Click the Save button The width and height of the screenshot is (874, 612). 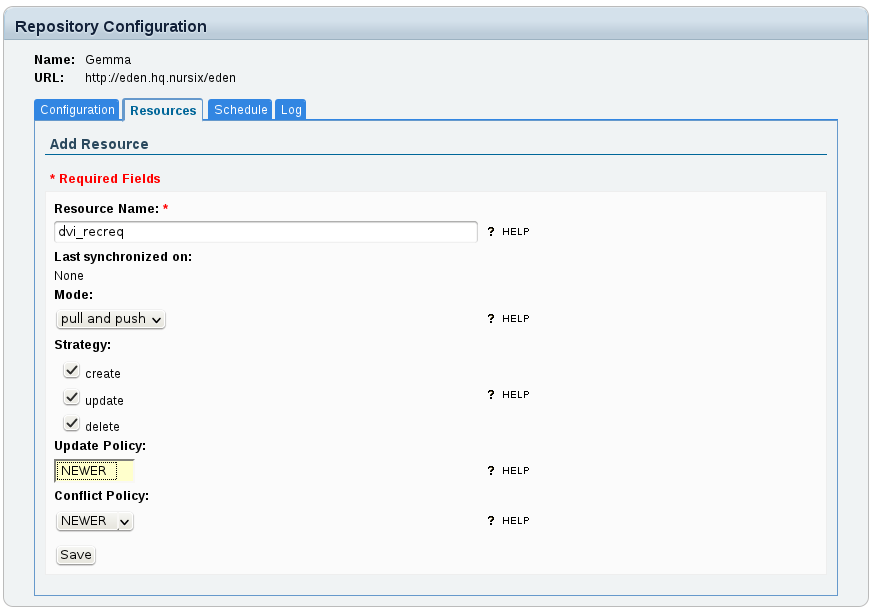pyautogui.click(x=75, y=555)
